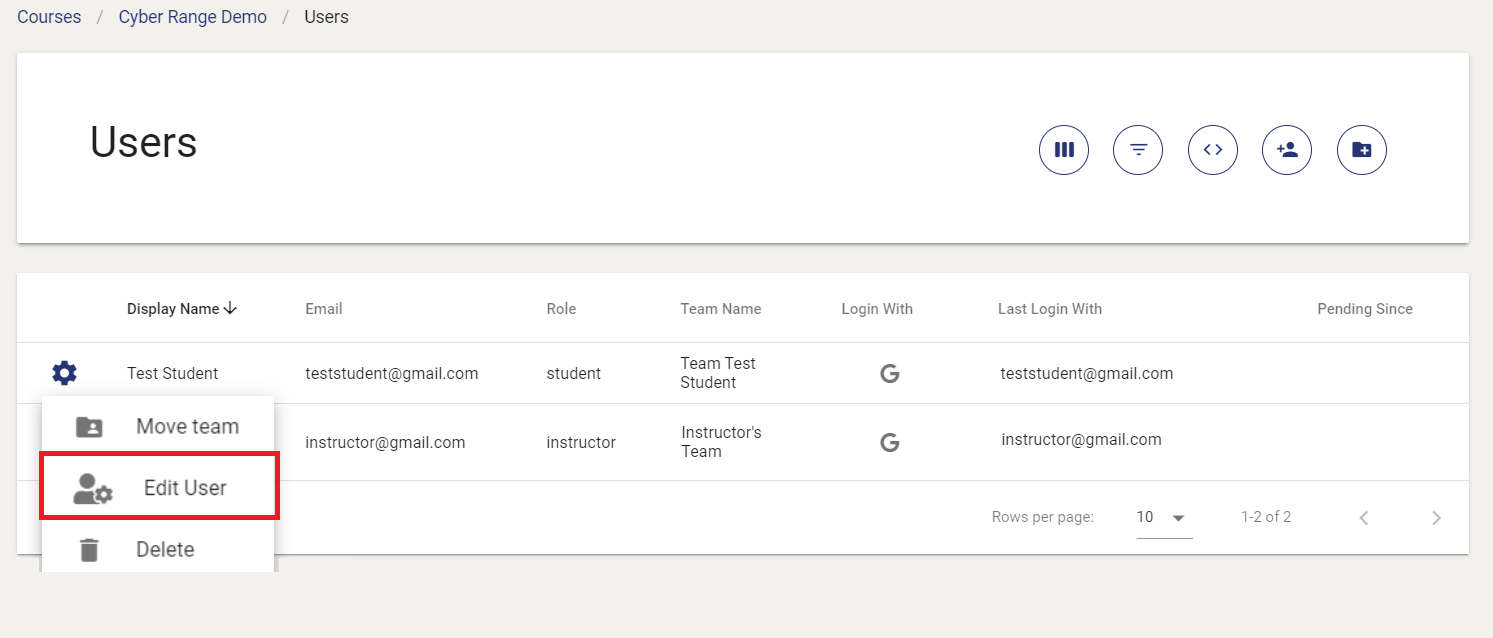
Task: Click the next page chevron
Action: click(1436, 517)
